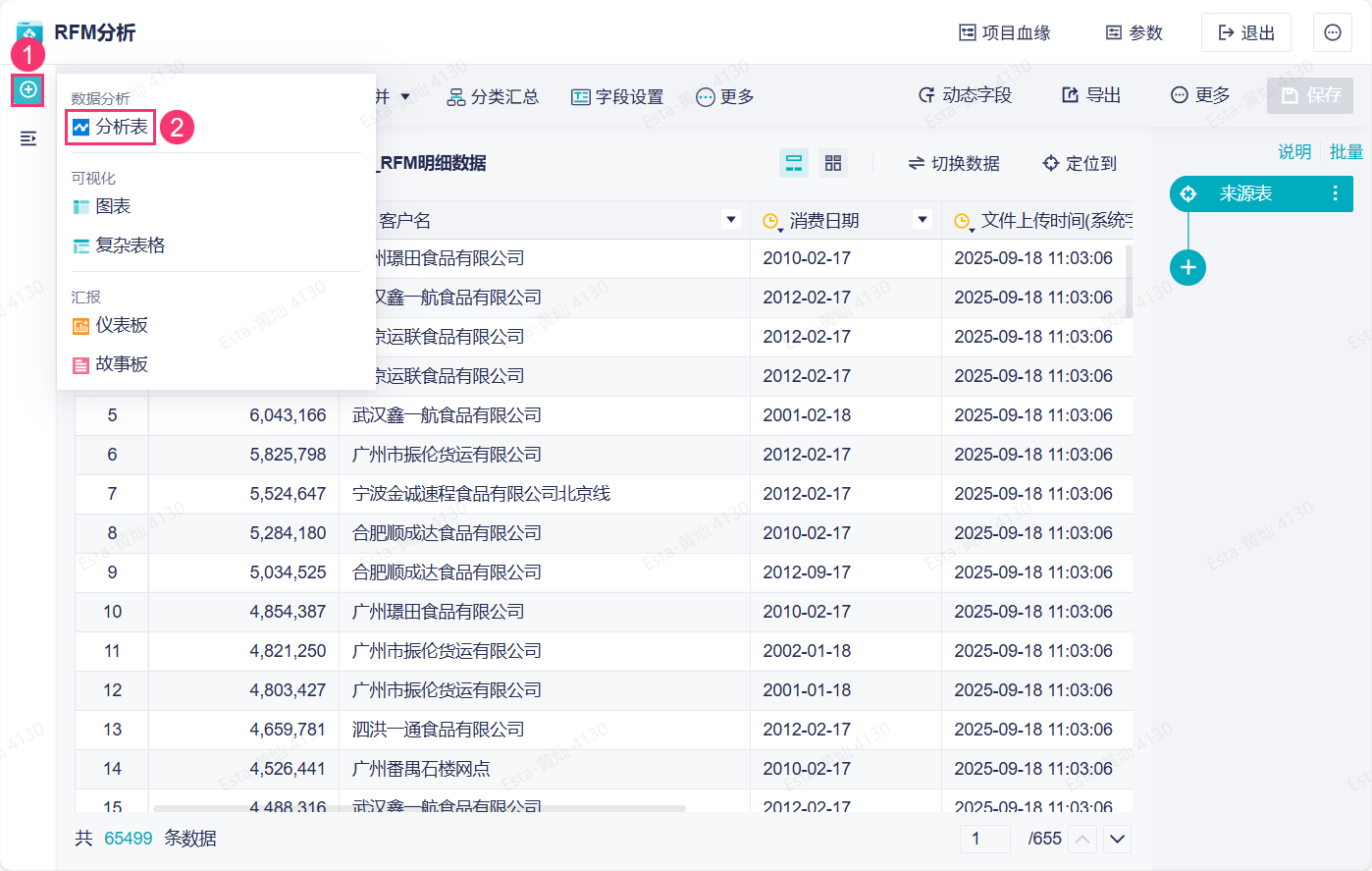Viewport: 1372px width, 871px height.
Task: Toggle the outline panel icon in left sidebar
Action: [28, 138]
